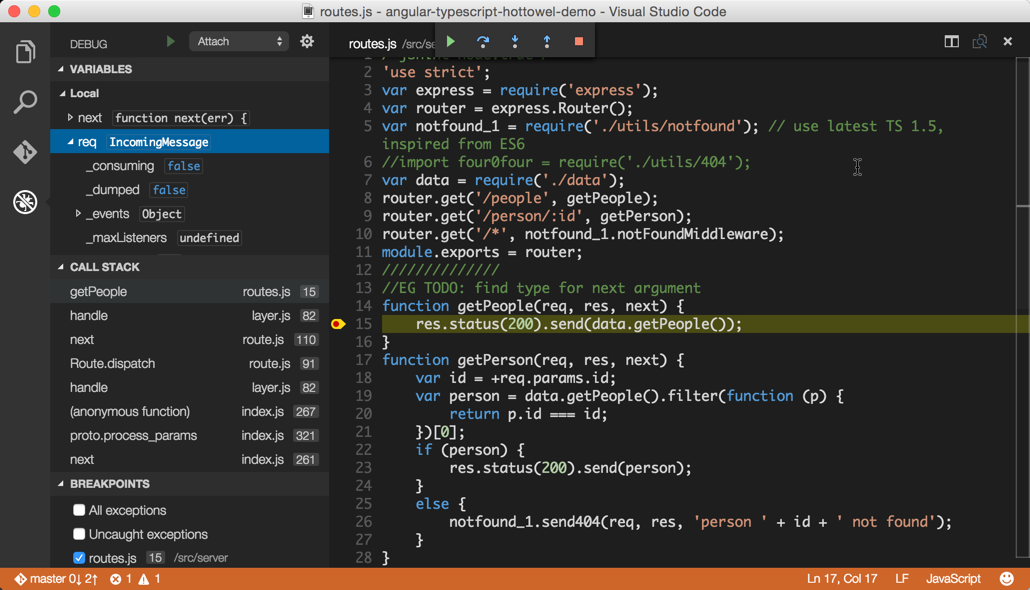Open launch configurations via the gear icon

307,43
